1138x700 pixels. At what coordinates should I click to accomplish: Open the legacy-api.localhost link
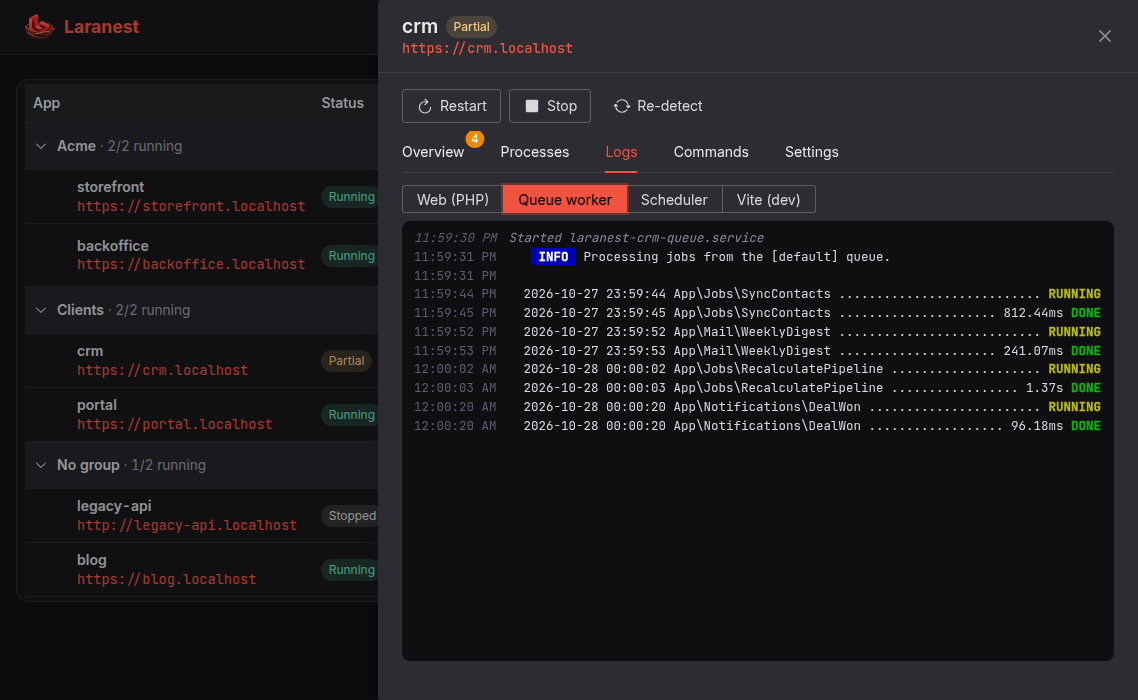coord(187,525)
